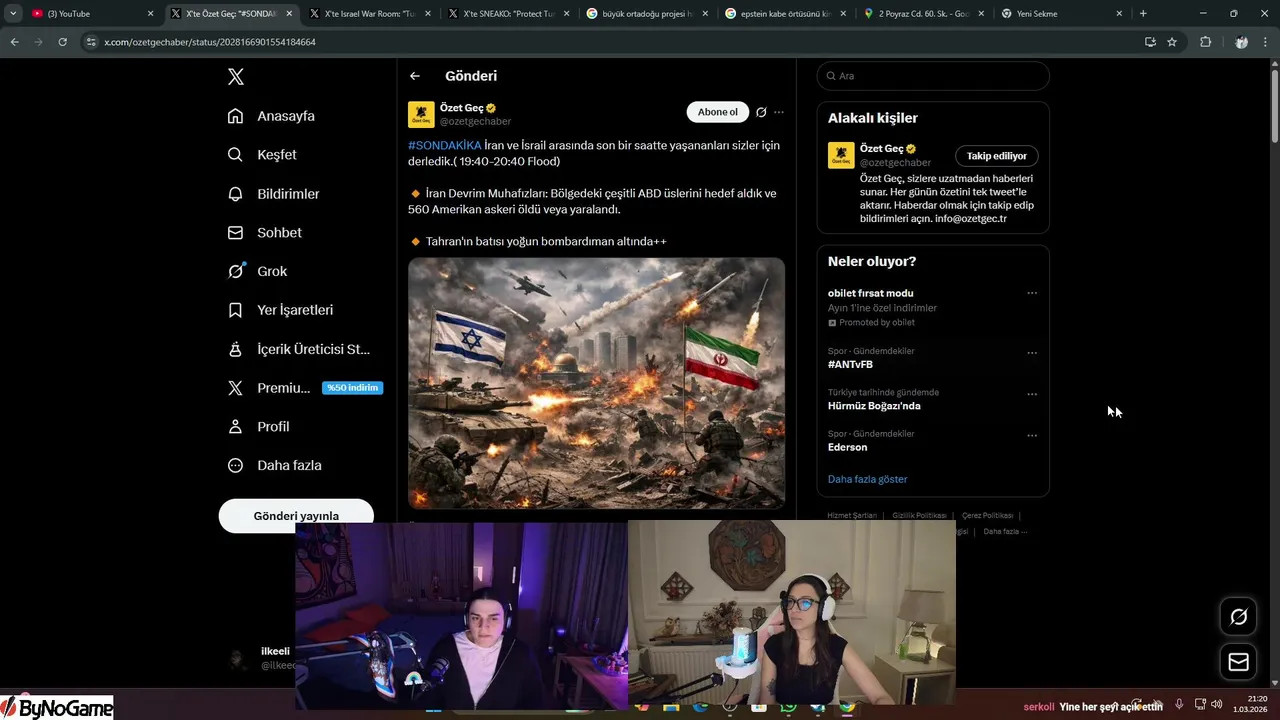Open Gizlilik Politikası footer link
The height and width of the screenshot is (720, 1280).
919,515
